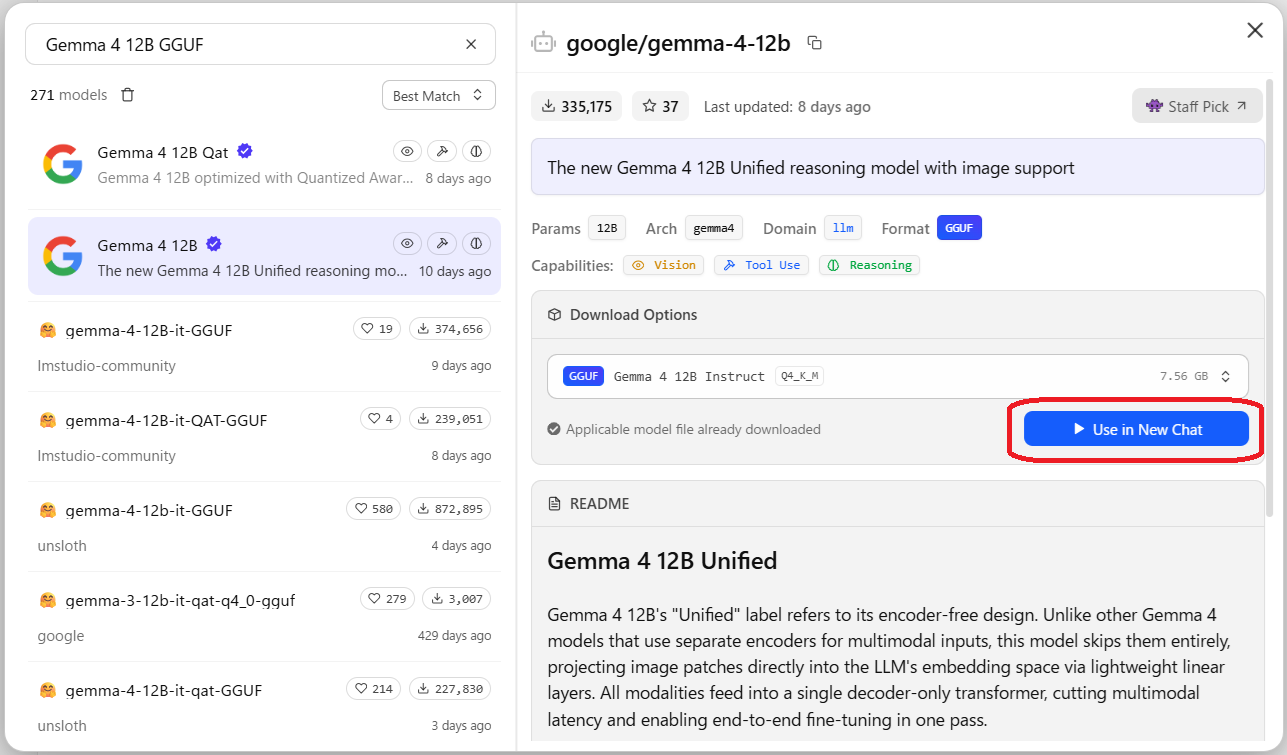The image size is (1287, 755).
Task: Click the GGUF format badge
Action: pos(959,228)
